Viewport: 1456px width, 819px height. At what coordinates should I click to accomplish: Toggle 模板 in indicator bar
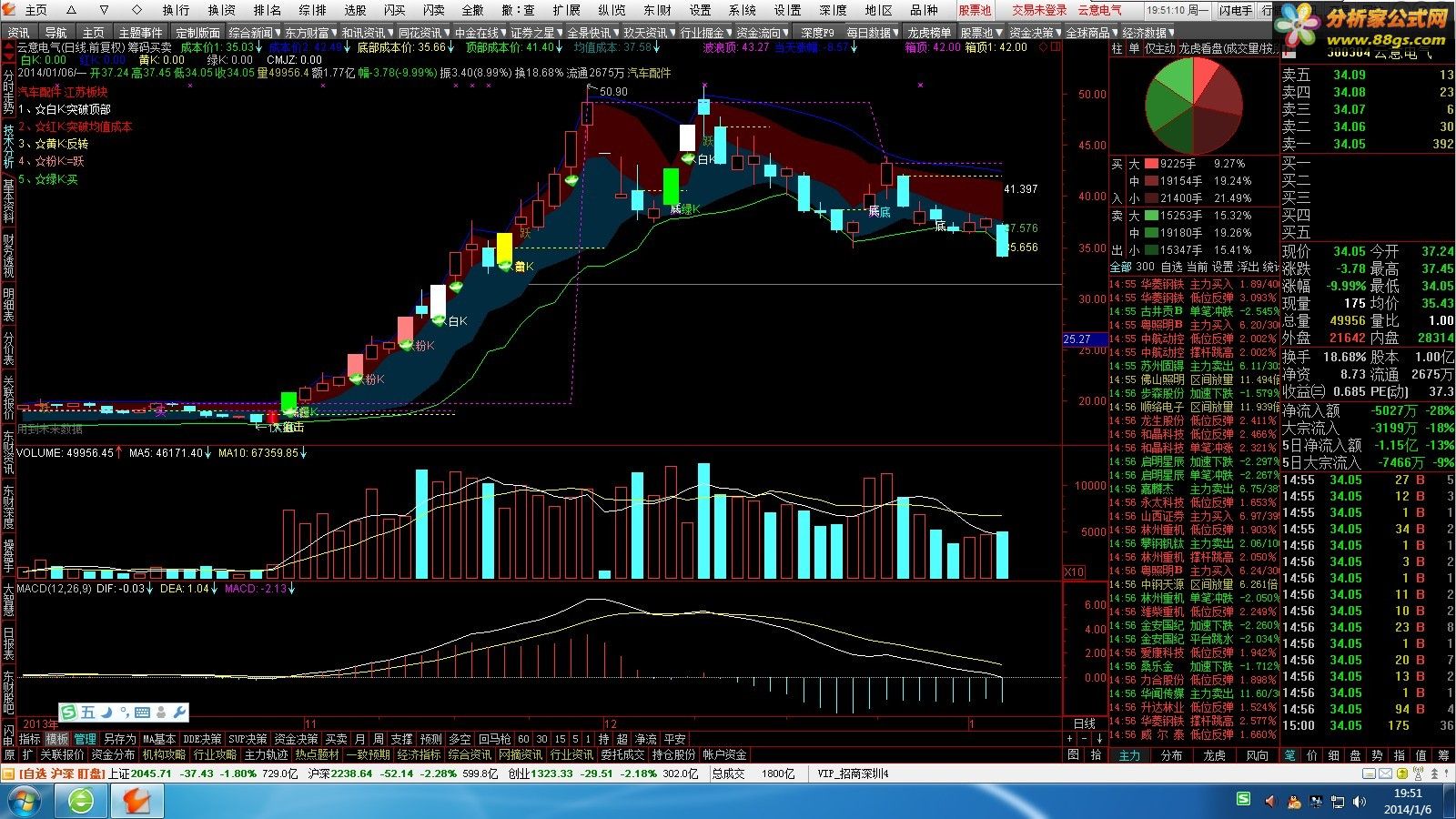pyautogui.click(x=57, y=739)
